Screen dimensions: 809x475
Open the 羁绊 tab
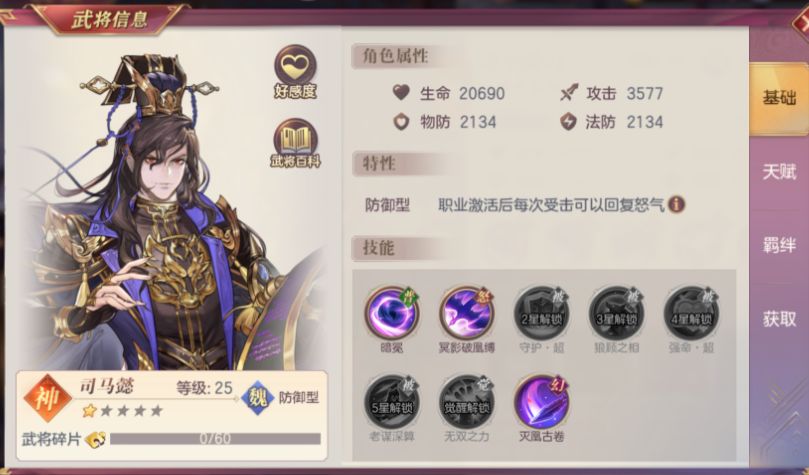tap(779, 245)
